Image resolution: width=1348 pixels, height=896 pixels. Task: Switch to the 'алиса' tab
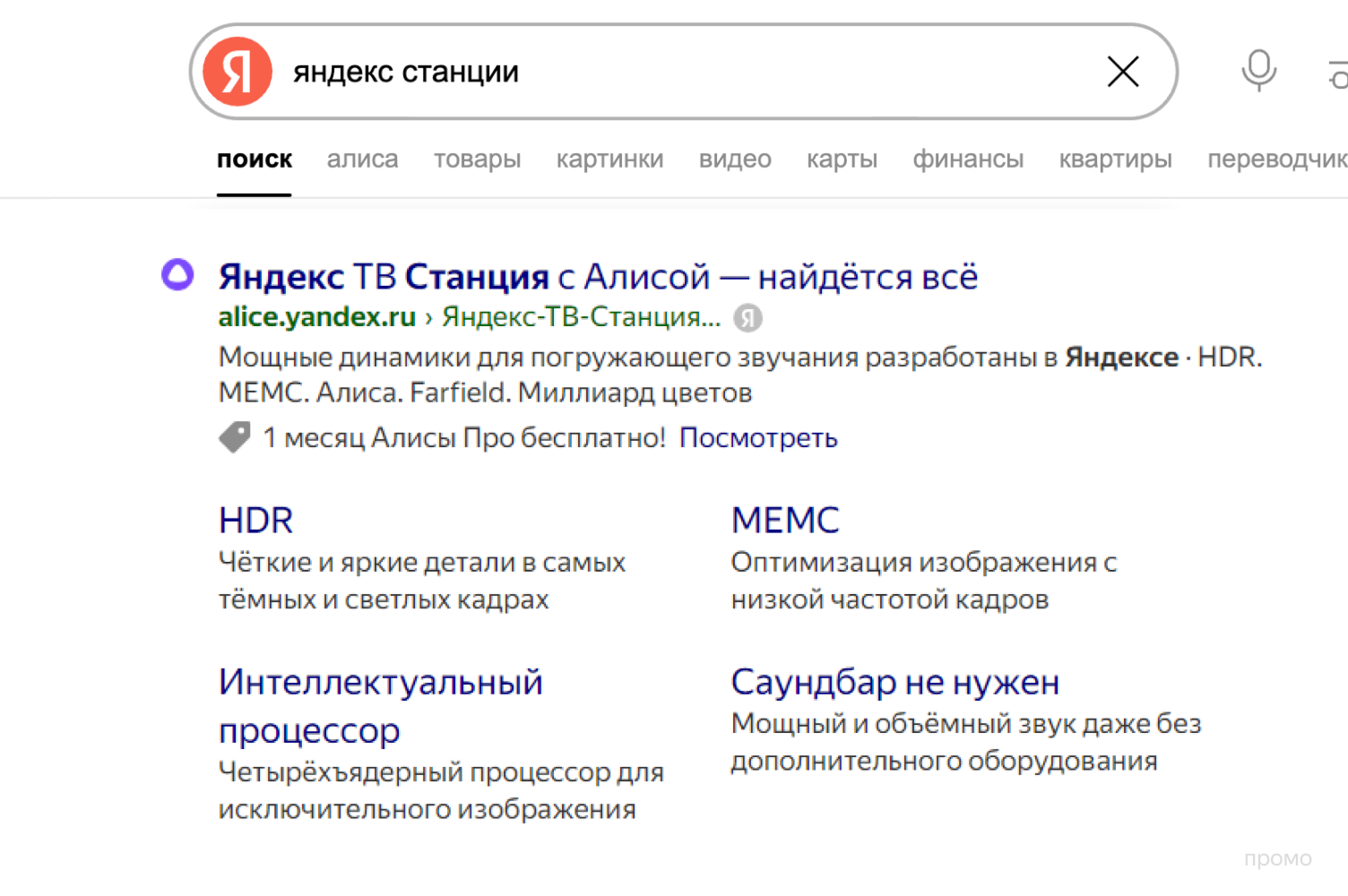[x=362, y=159]
